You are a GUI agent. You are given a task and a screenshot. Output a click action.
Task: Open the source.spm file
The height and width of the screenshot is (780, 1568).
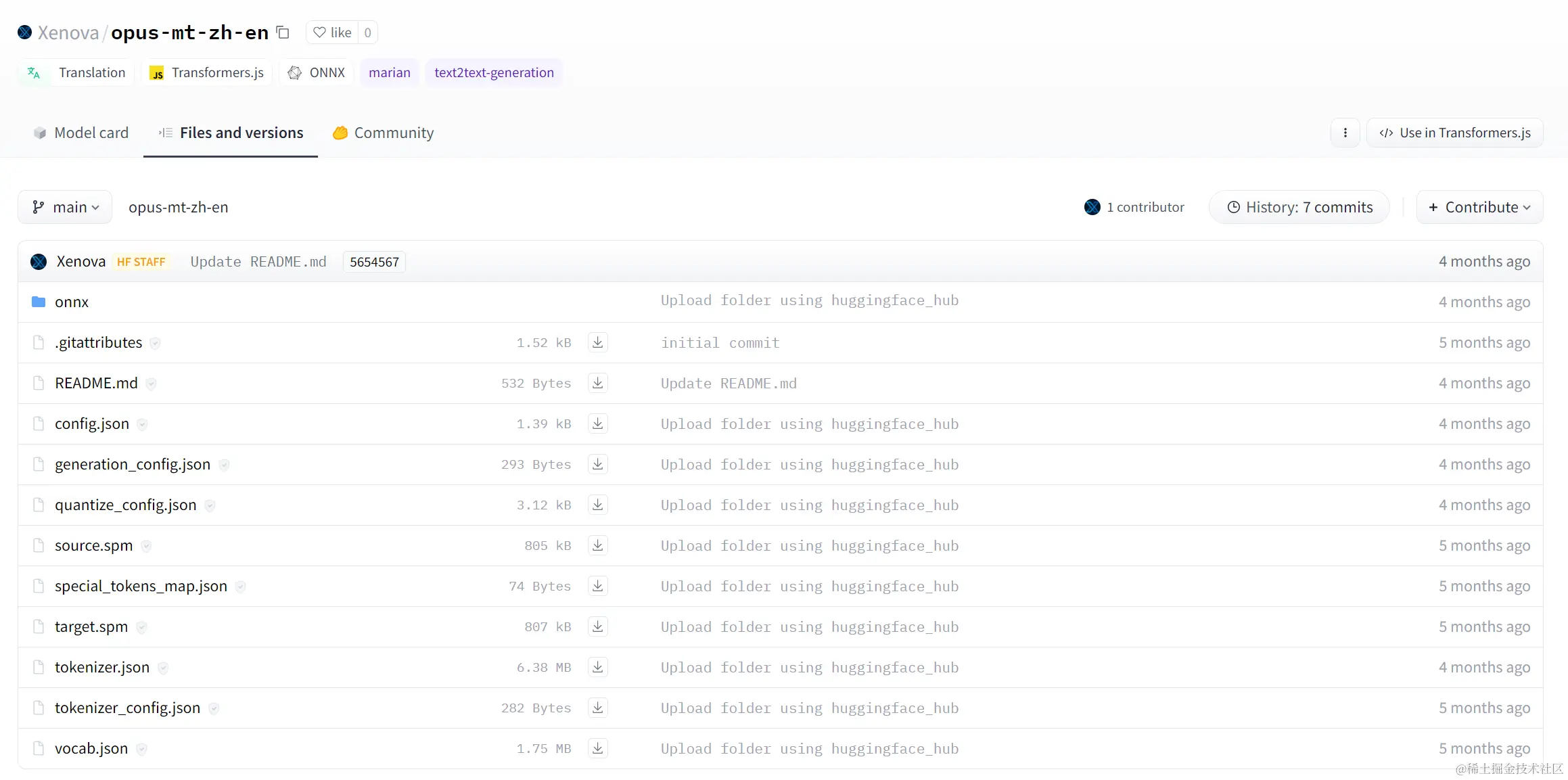pos(94,545)
